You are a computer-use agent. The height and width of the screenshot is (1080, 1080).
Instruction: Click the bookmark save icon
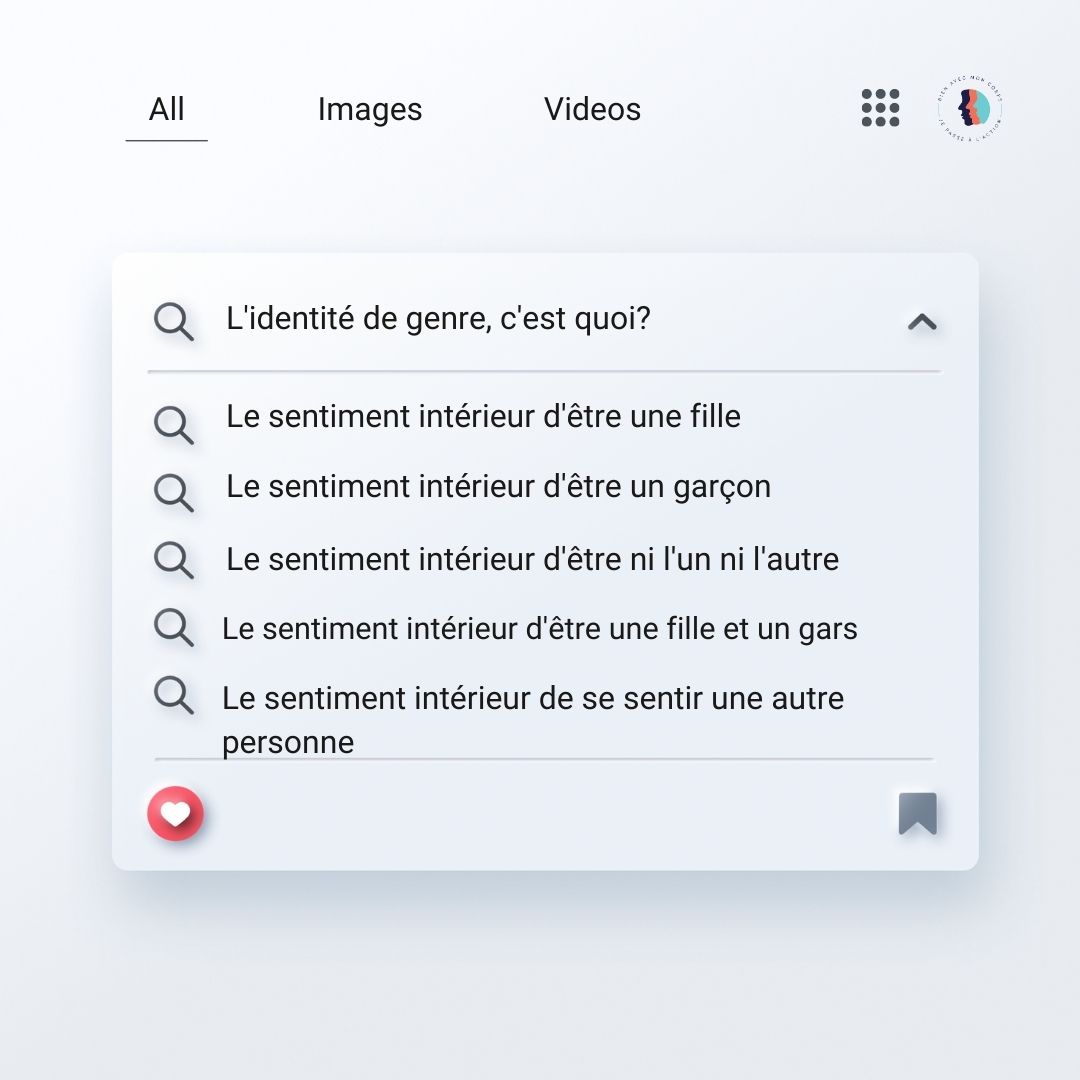[x=917, y=814]
